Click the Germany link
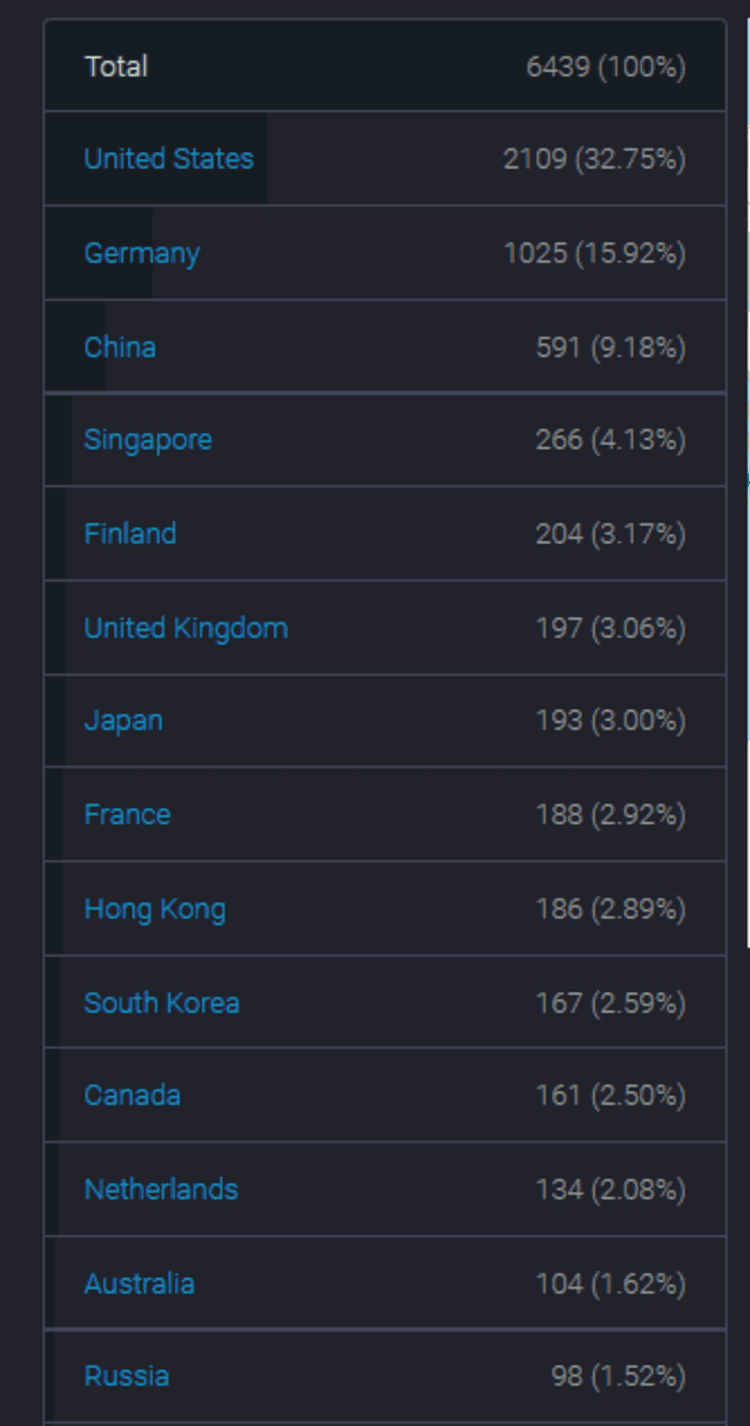The height and width of the screenshot is (1426, 750). (141, 253)
